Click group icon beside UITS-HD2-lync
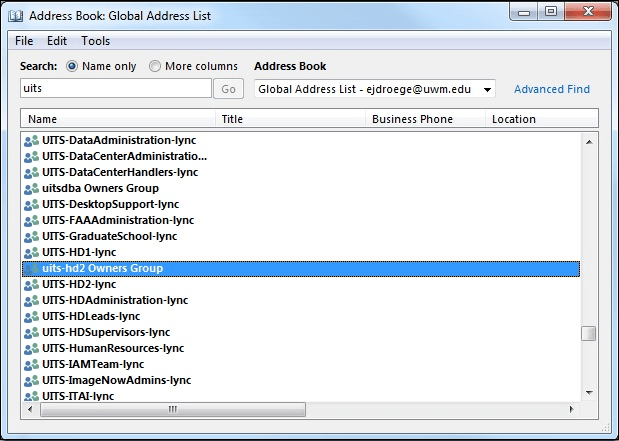 (31, 285)
